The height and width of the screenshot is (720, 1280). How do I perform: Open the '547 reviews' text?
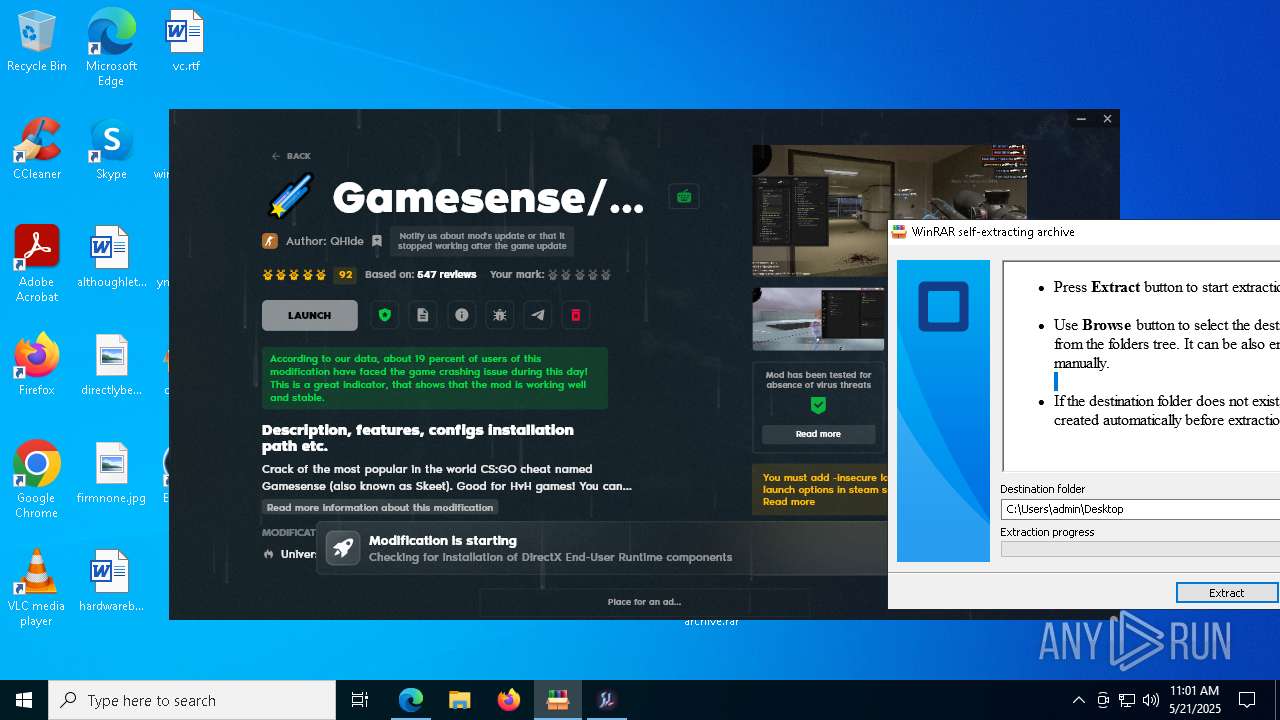point(447,275)
